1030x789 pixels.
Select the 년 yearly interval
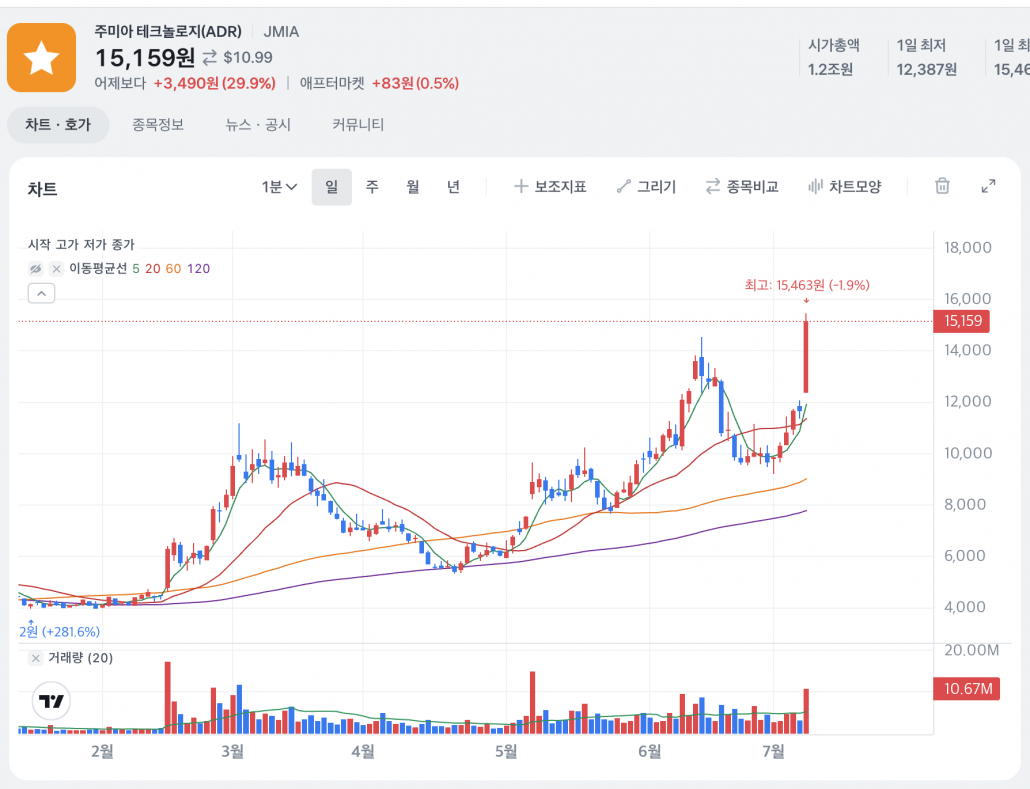[x=453, y=187]
